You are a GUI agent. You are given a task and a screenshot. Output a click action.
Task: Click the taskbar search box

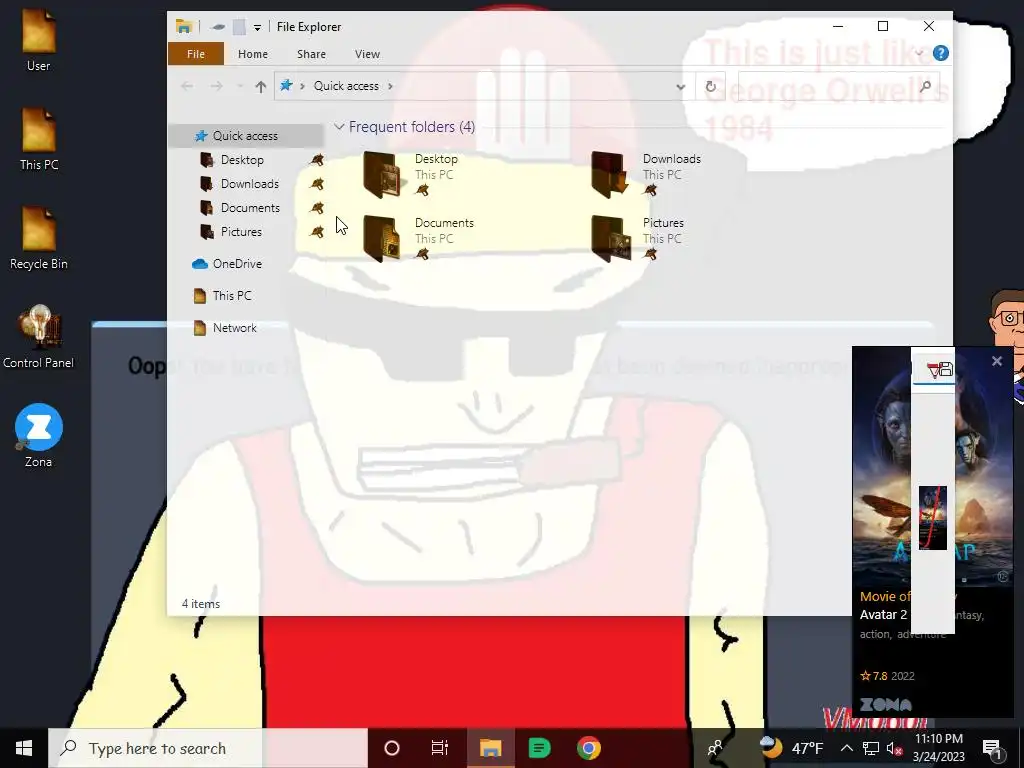click(x=208, y=748)
